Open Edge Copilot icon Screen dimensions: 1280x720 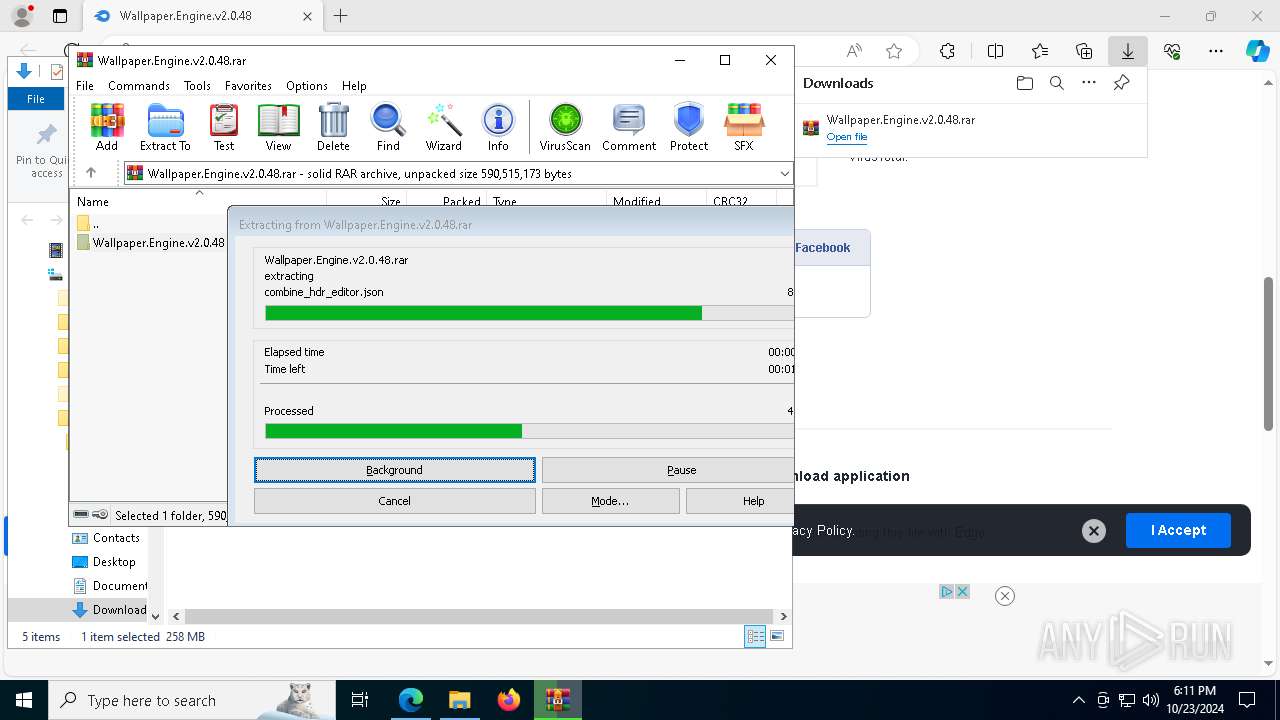click(x=1257, y=51)
